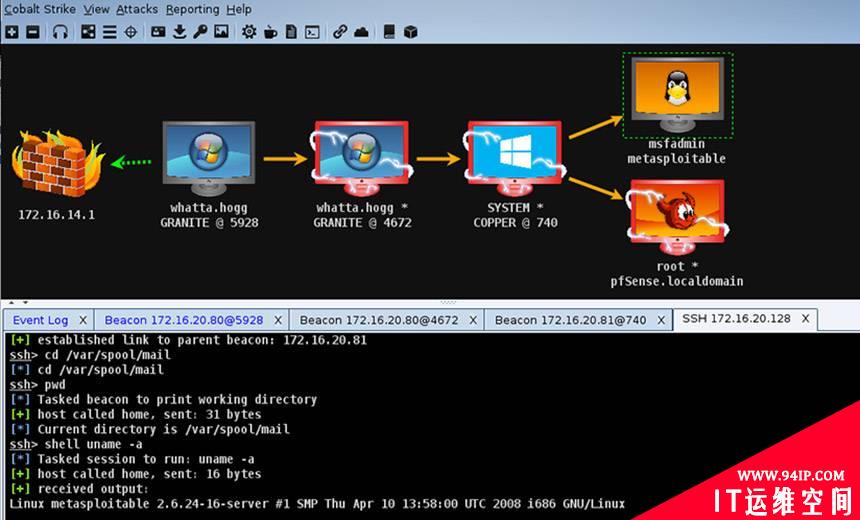Close the Event Log tab

click(x=83, y=320)
